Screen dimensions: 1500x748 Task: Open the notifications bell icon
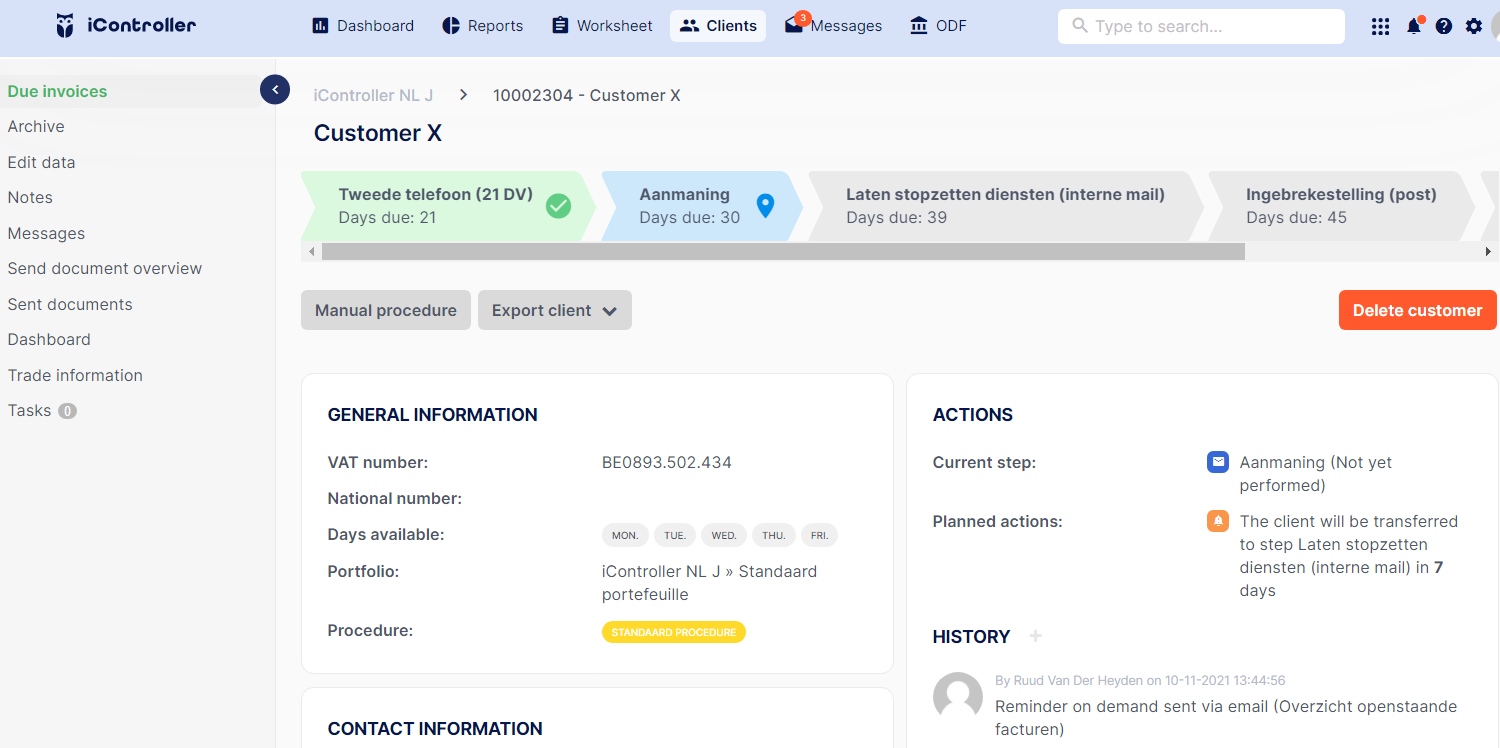[x=1414, y=26]
